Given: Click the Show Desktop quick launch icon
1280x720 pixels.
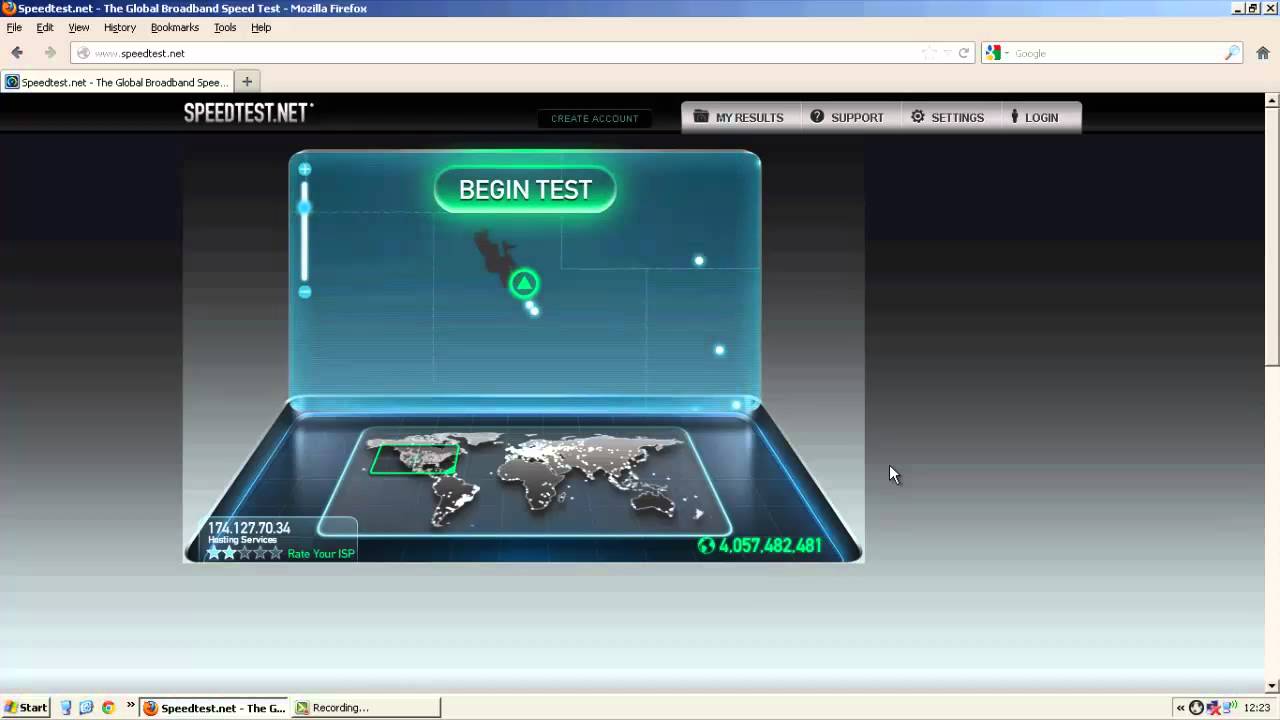Looking at the screenshot, I should pyautogui.click(x=66, y=707).
